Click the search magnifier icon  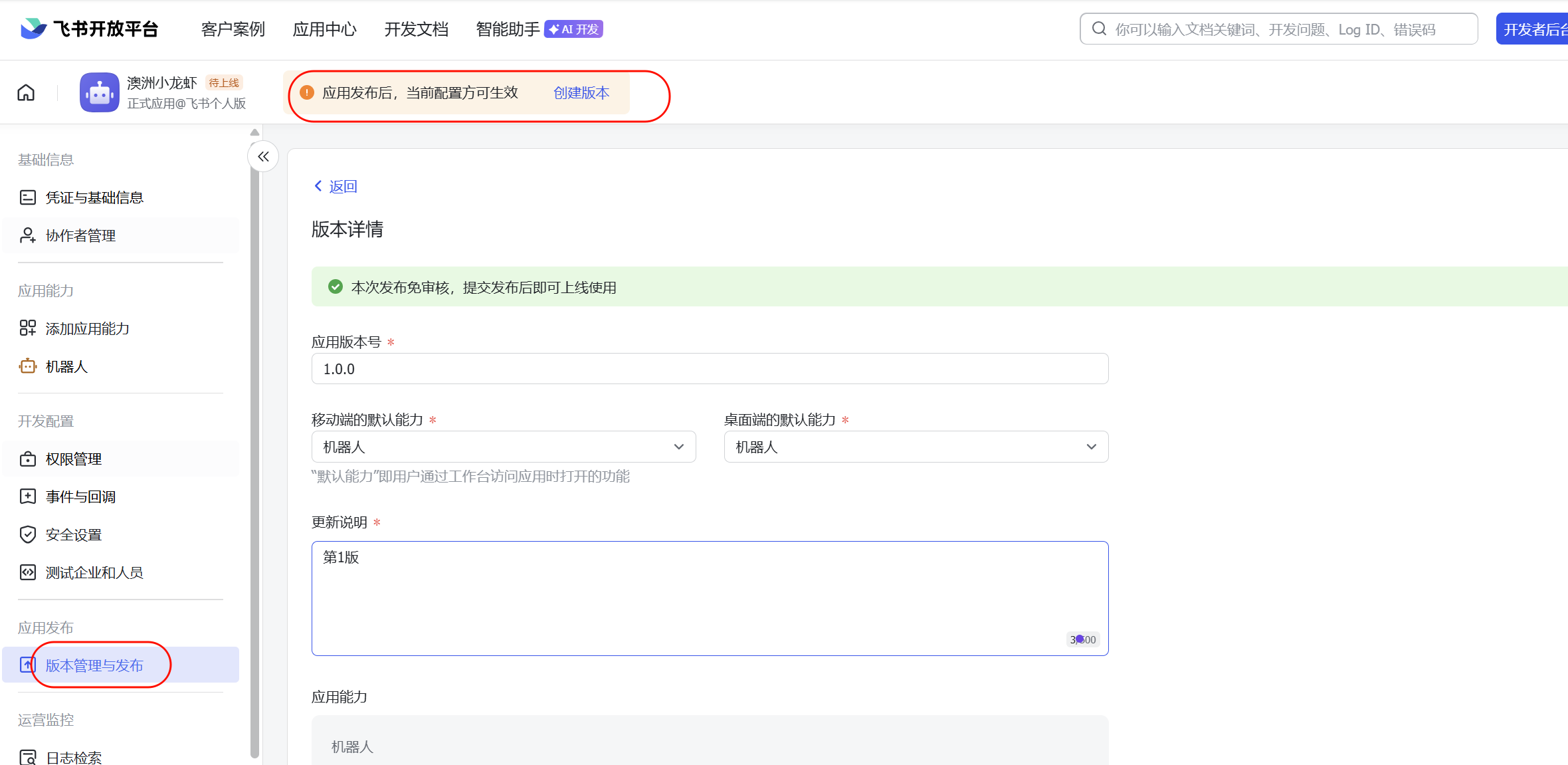tap(1099, 29)
